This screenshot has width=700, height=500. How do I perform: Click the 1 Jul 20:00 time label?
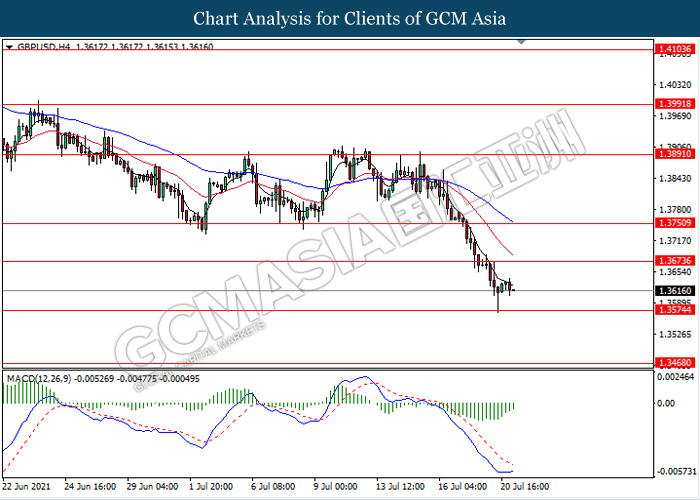pyautogui.click(x=212, y=486)
